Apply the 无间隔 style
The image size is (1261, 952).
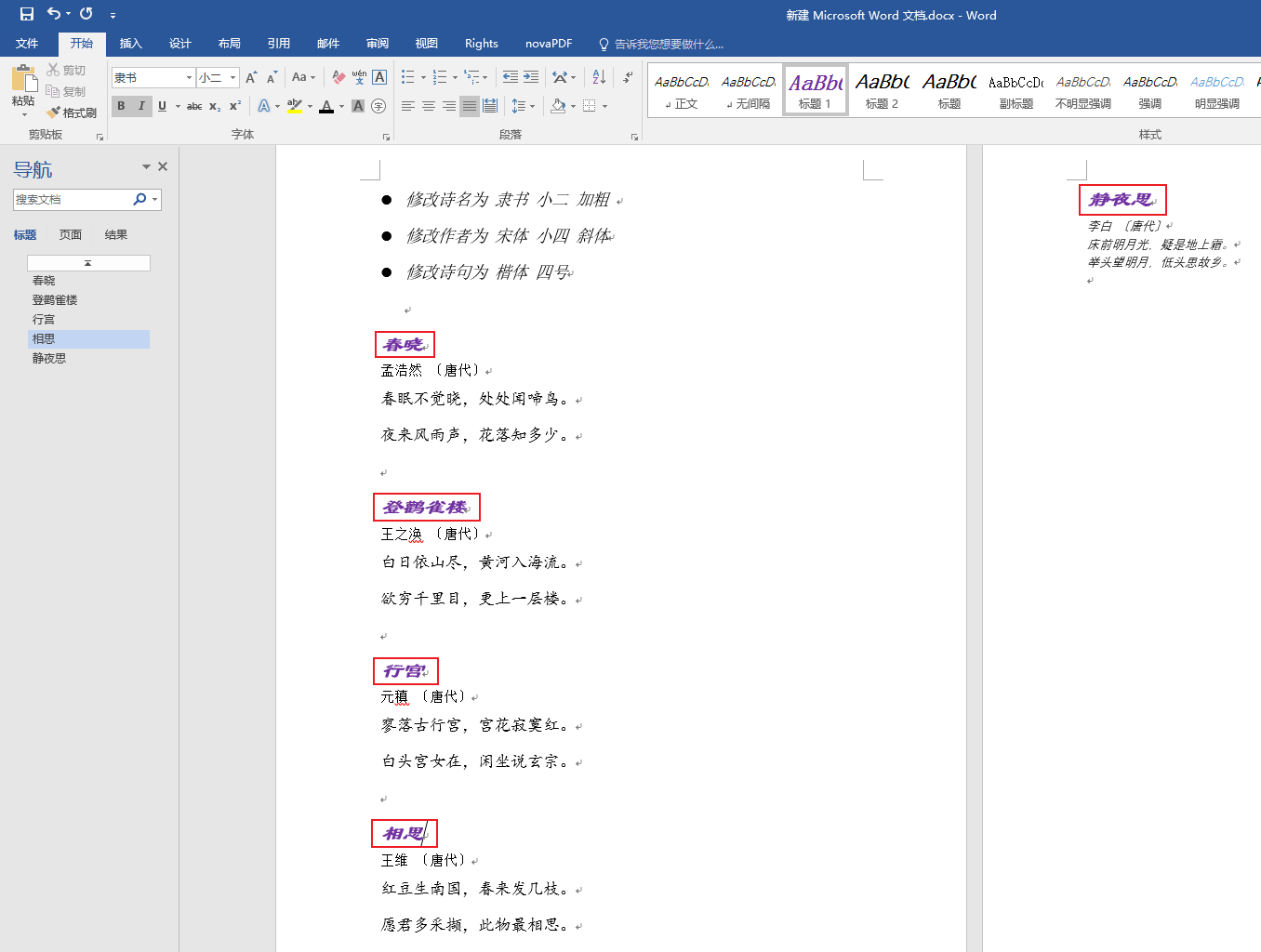click(748, 90)
